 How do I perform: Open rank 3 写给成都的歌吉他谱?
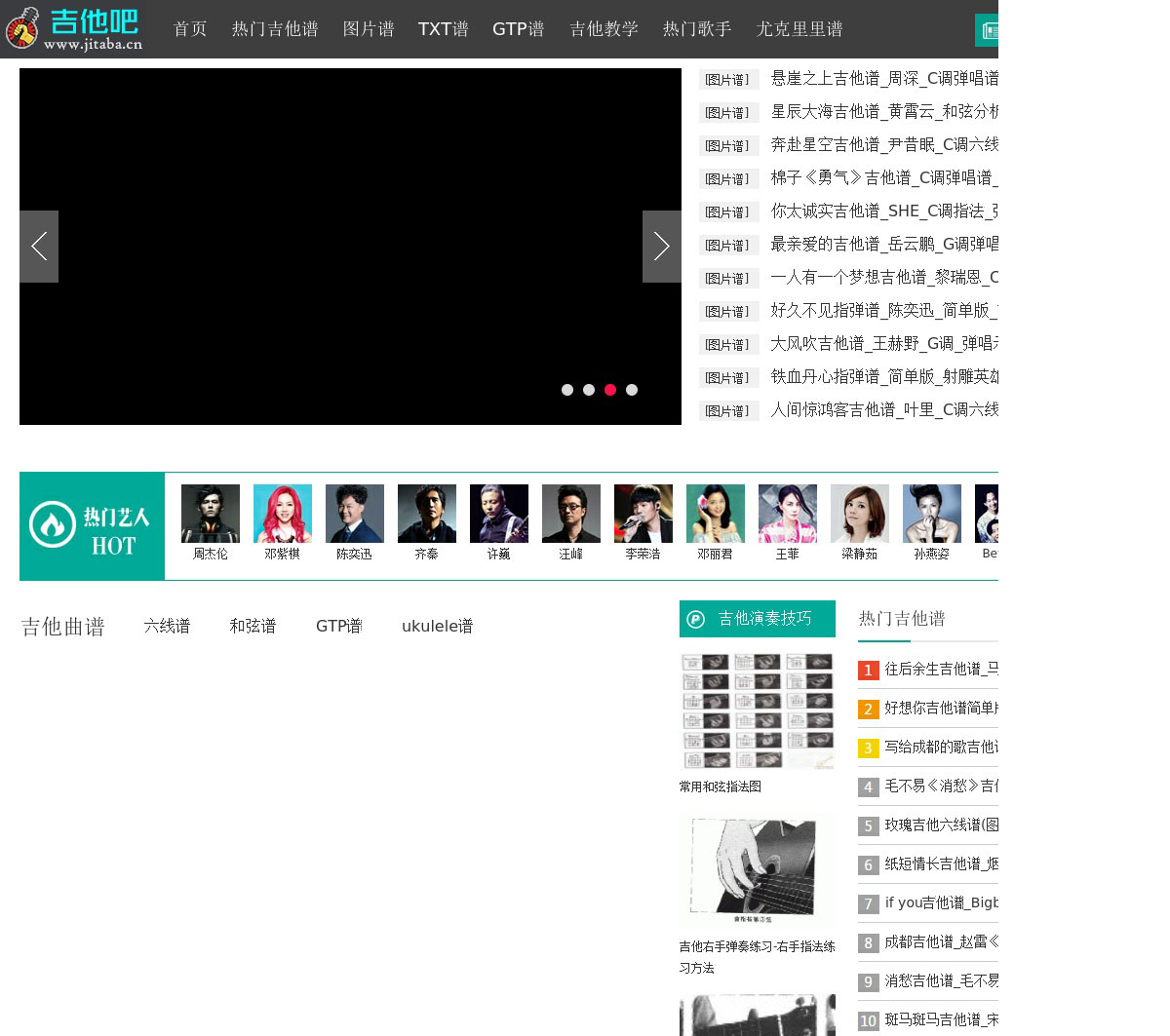(941, 748)
